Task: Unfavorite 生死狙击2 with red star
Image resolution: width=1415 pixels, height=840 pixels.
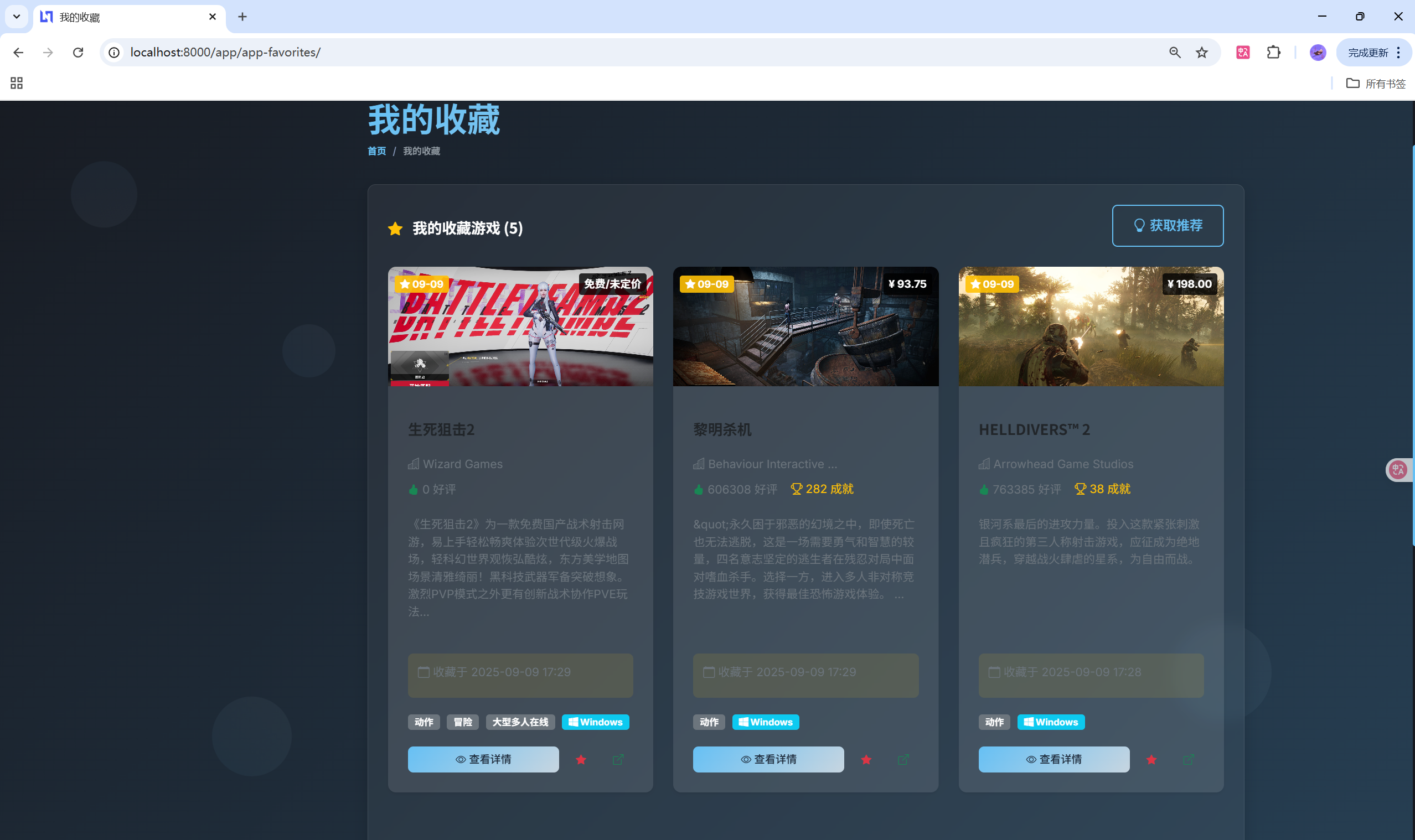Action: (x=580, y=759)
